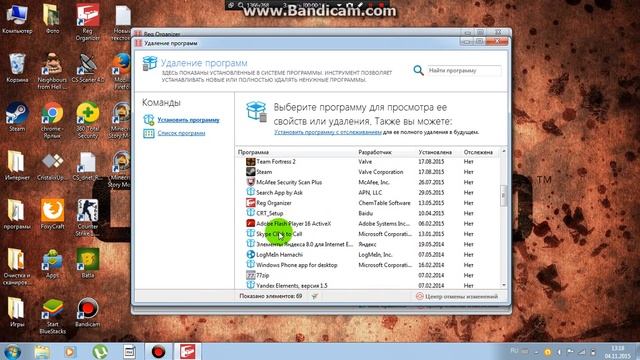
Task: Open the Компьютер desktop icon
Action: pos(17,19)
